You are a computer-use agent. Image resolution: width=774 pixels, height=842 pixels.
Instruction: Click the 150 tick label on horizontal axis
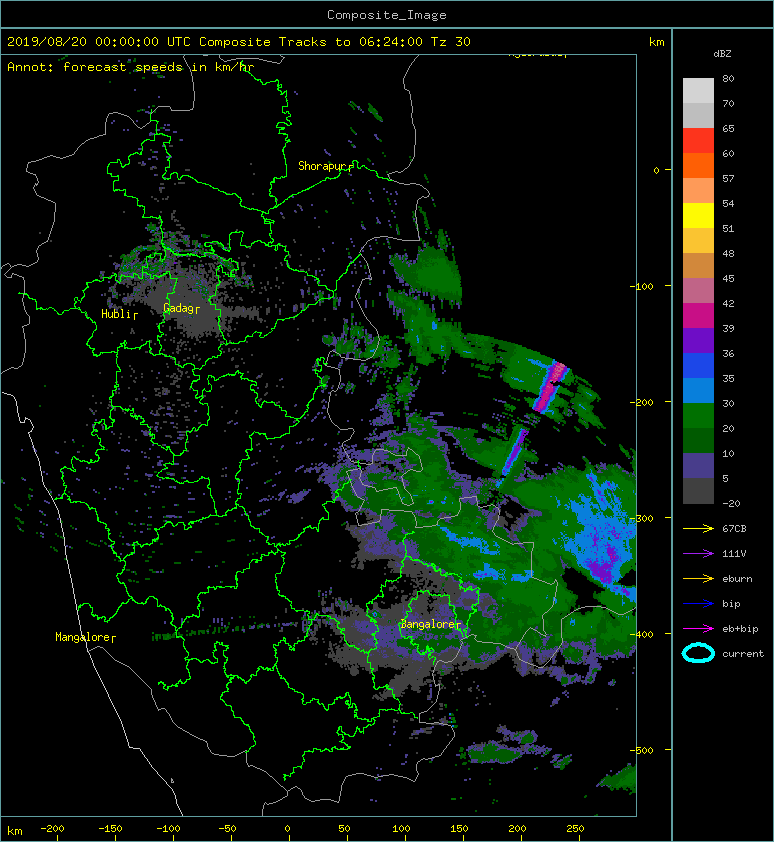point(459,829)
